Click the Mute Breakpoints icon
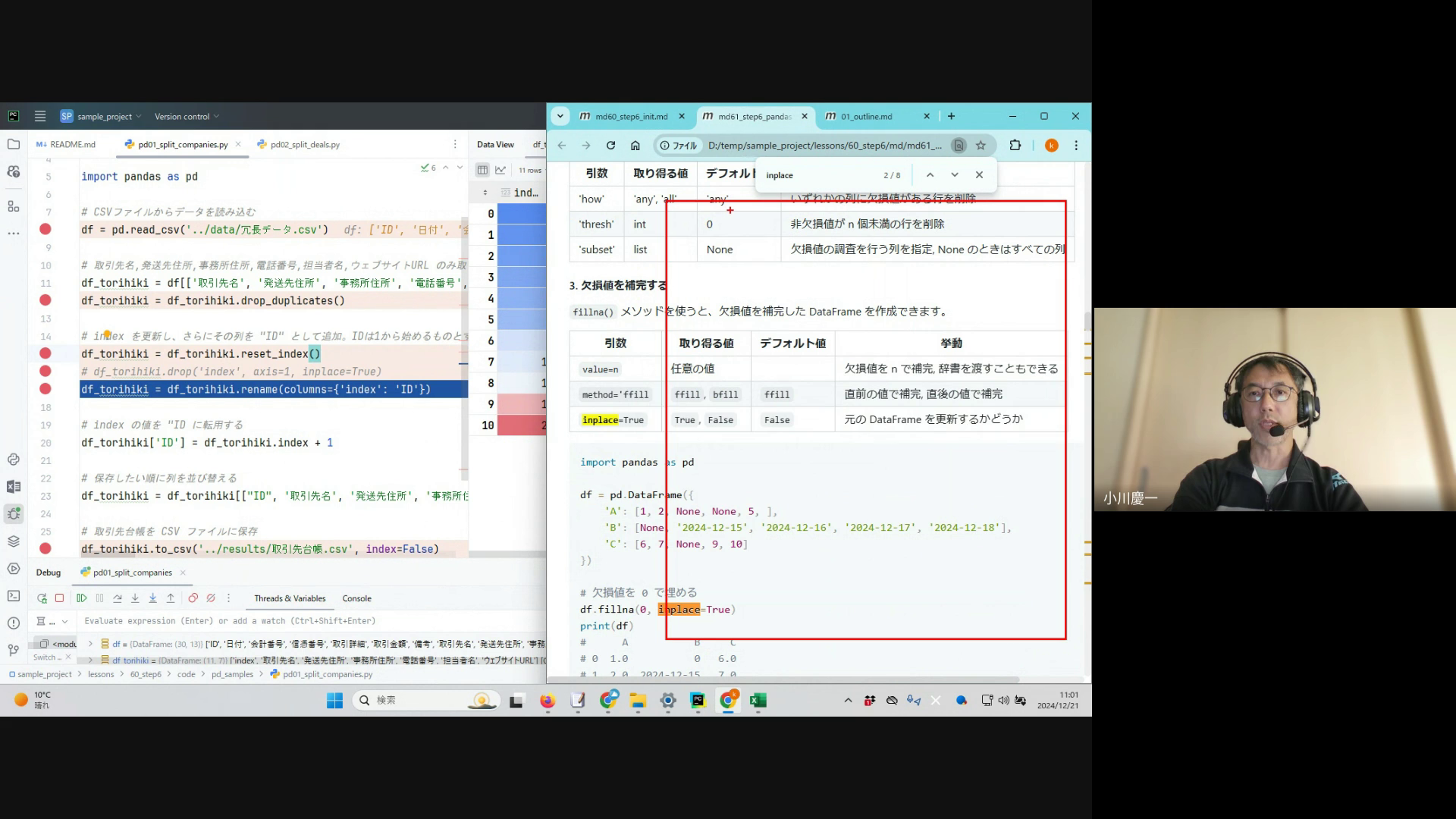Image resolution: width=1456 pixels, height=819 pixels. pyautogui.click(x=211, y=598)
